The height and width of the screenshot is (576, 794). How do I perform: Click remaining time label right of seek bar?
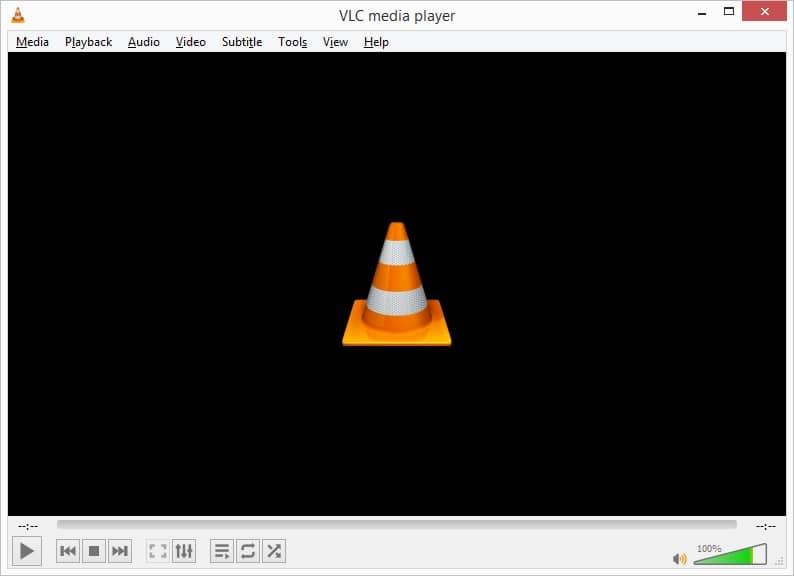point(766,526)
